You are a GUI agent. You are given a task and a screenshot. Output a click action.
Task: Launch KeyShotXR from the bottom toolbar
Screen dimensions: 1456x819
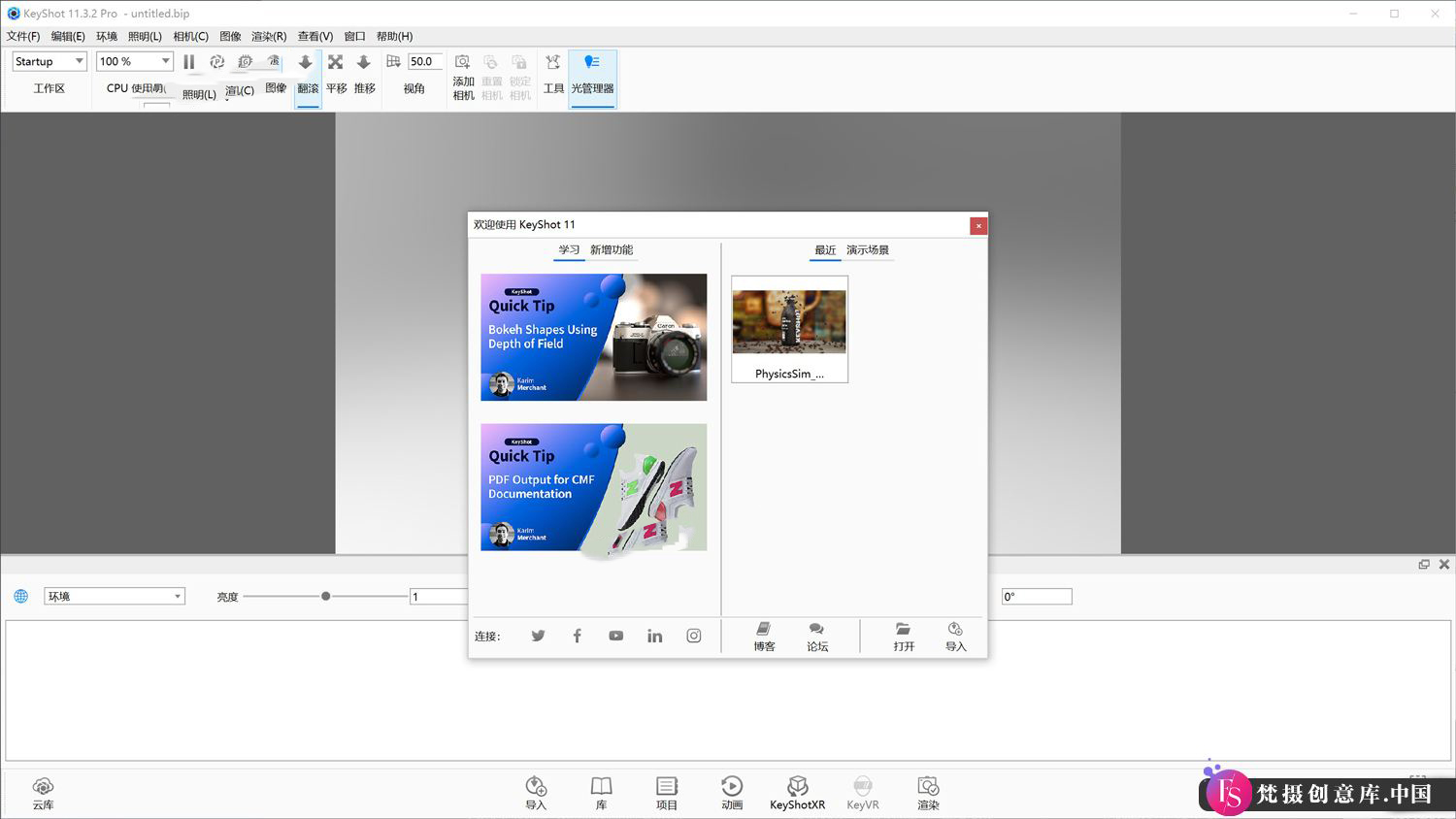(x=797, y=793)
